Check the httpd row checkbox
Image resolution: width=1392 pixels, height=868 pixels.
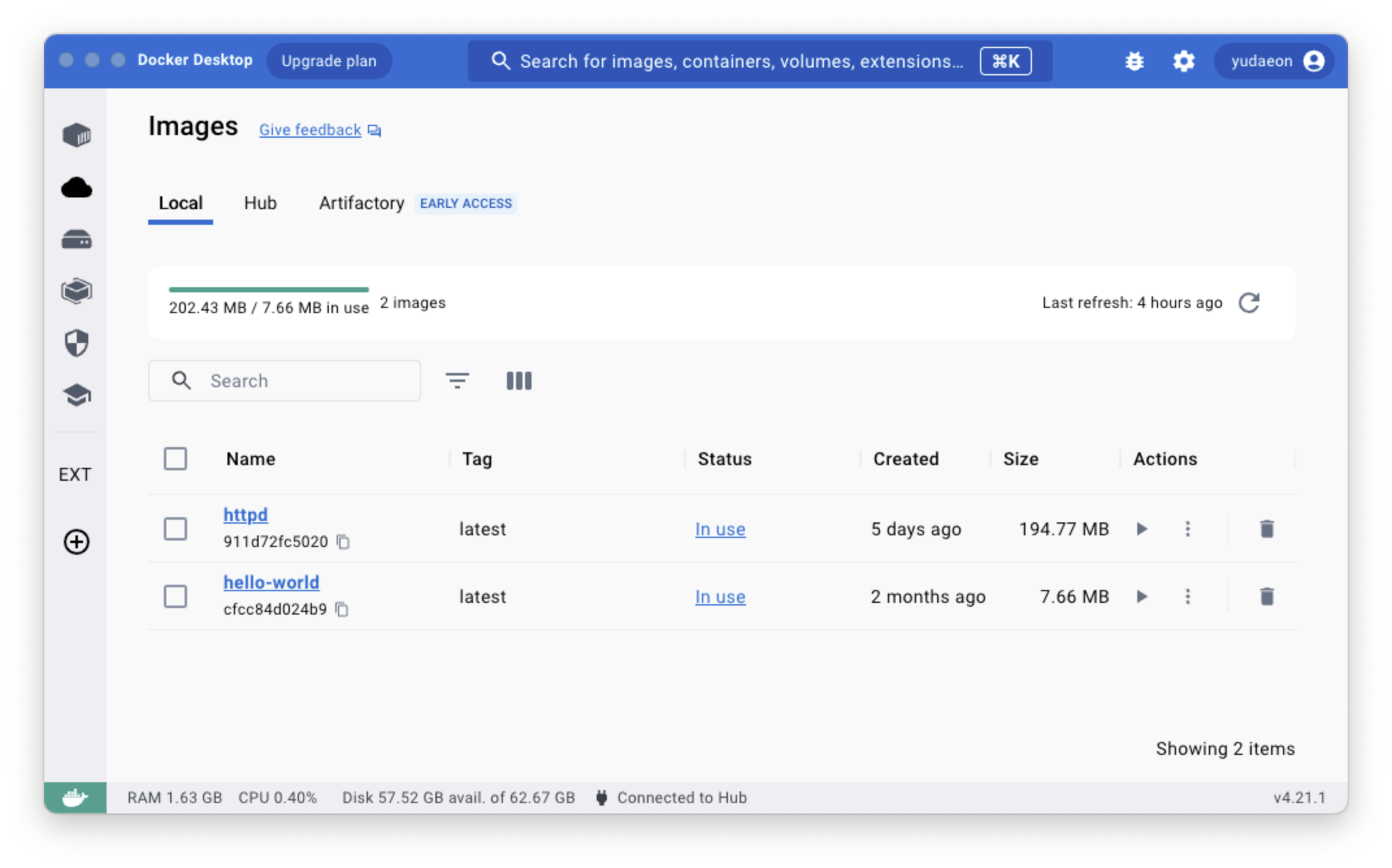pyautogui.click(x=175, y=529)
